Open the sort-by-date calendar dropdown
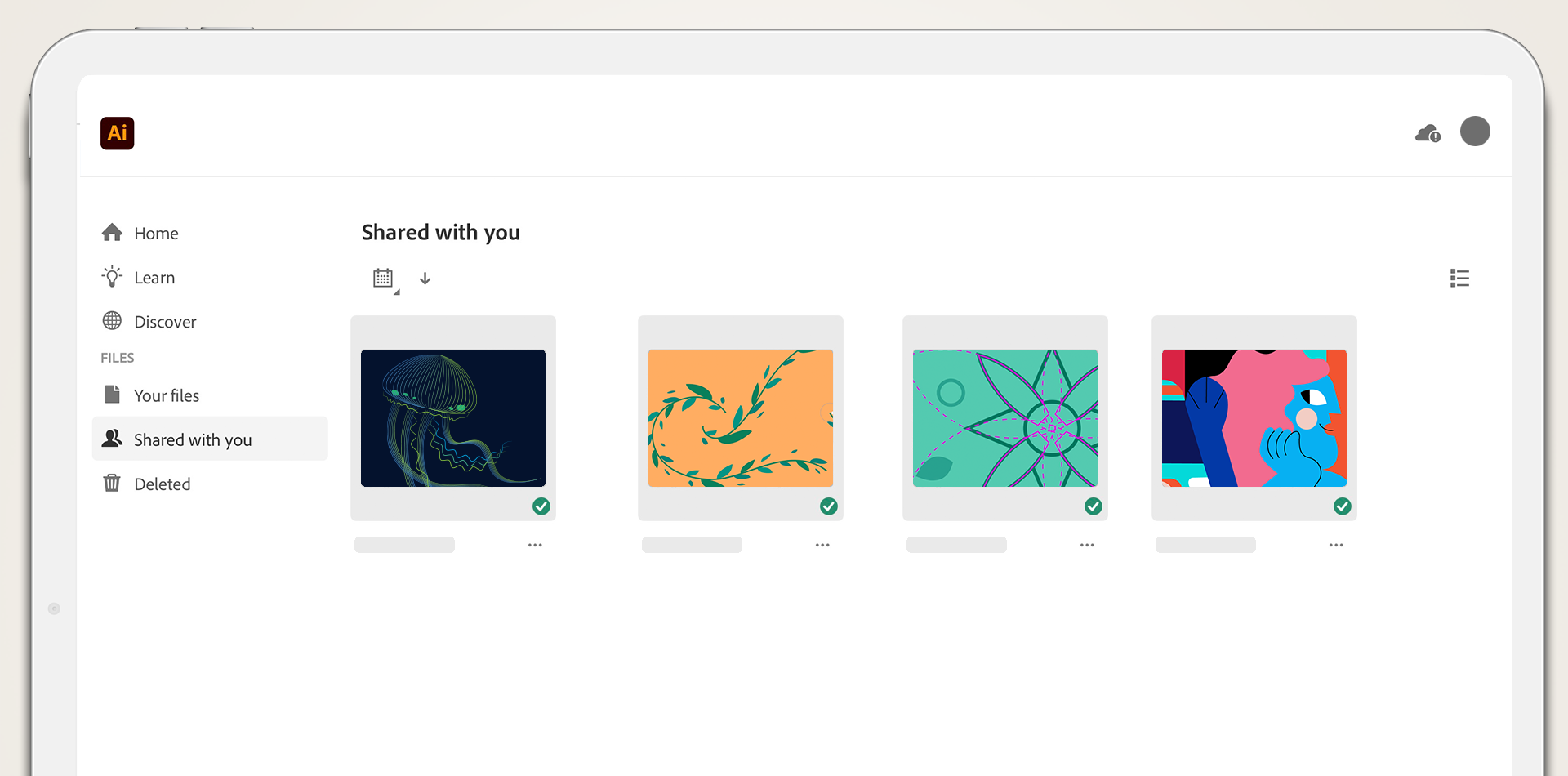The width and height of the screenshot is (1568, 776). (384, 279)
